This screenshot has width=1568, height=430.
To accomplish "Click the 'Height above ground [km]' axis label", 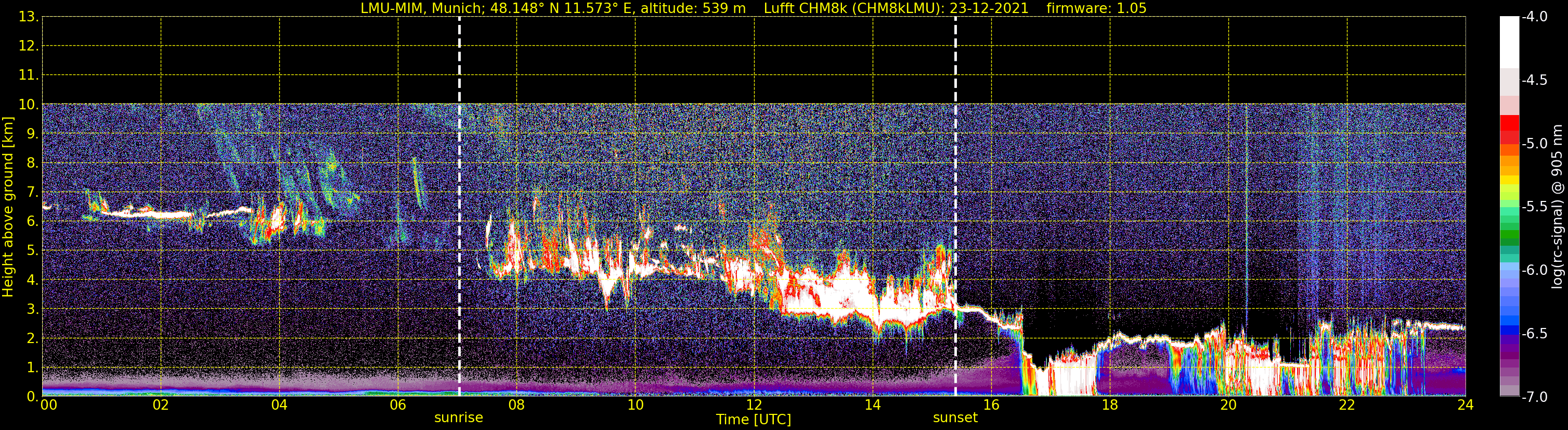I will tap(8, 207).
